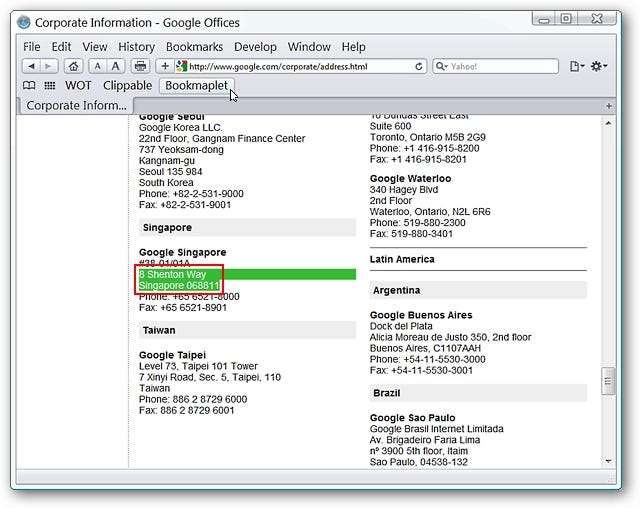
Task: Go to the Home page icon
Action: (x=74, y=66)
